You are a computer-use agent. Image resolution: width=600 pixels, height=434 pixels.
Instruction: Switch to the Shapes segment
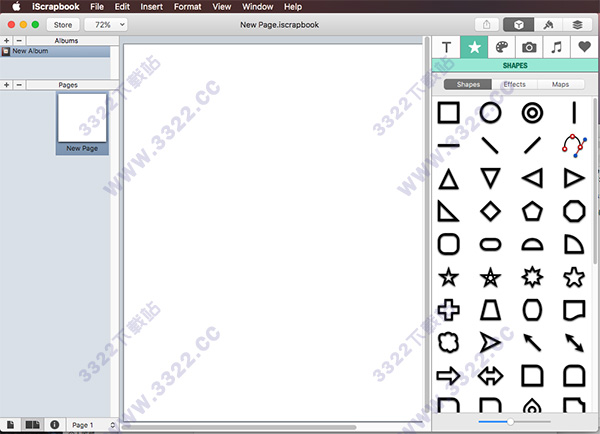pos(468,84)
